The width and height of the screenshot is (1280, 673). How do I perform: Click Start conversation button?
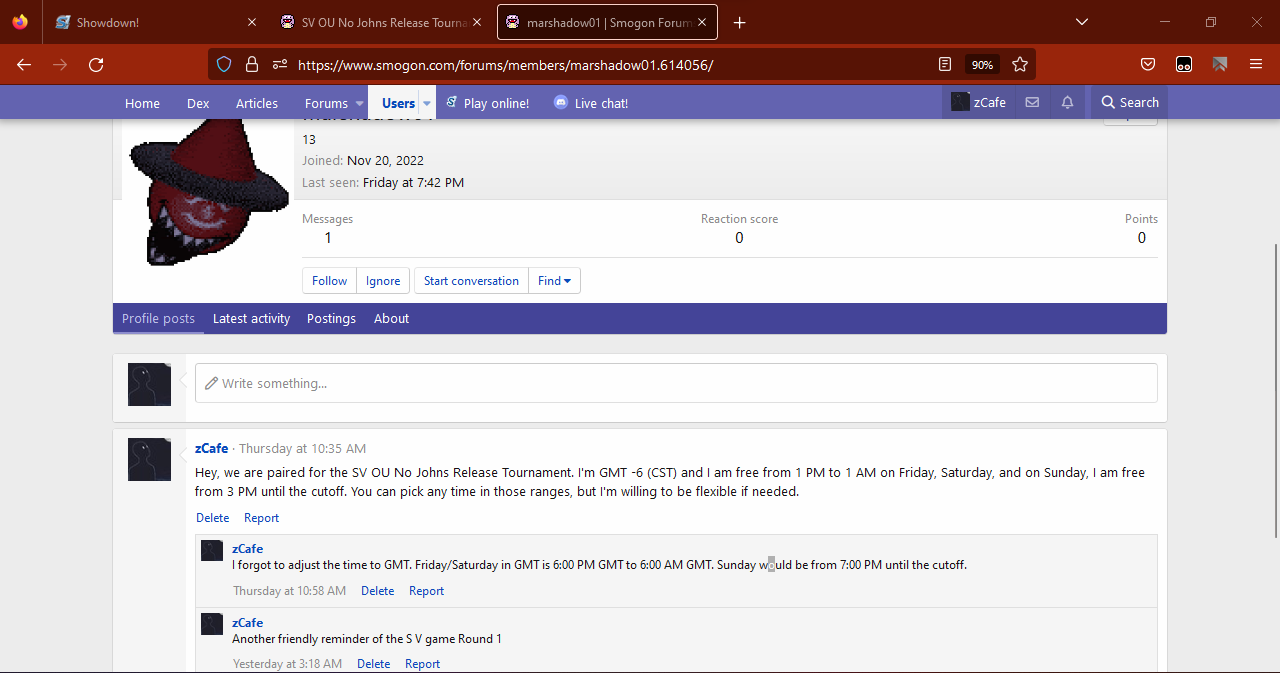[471, 281]
